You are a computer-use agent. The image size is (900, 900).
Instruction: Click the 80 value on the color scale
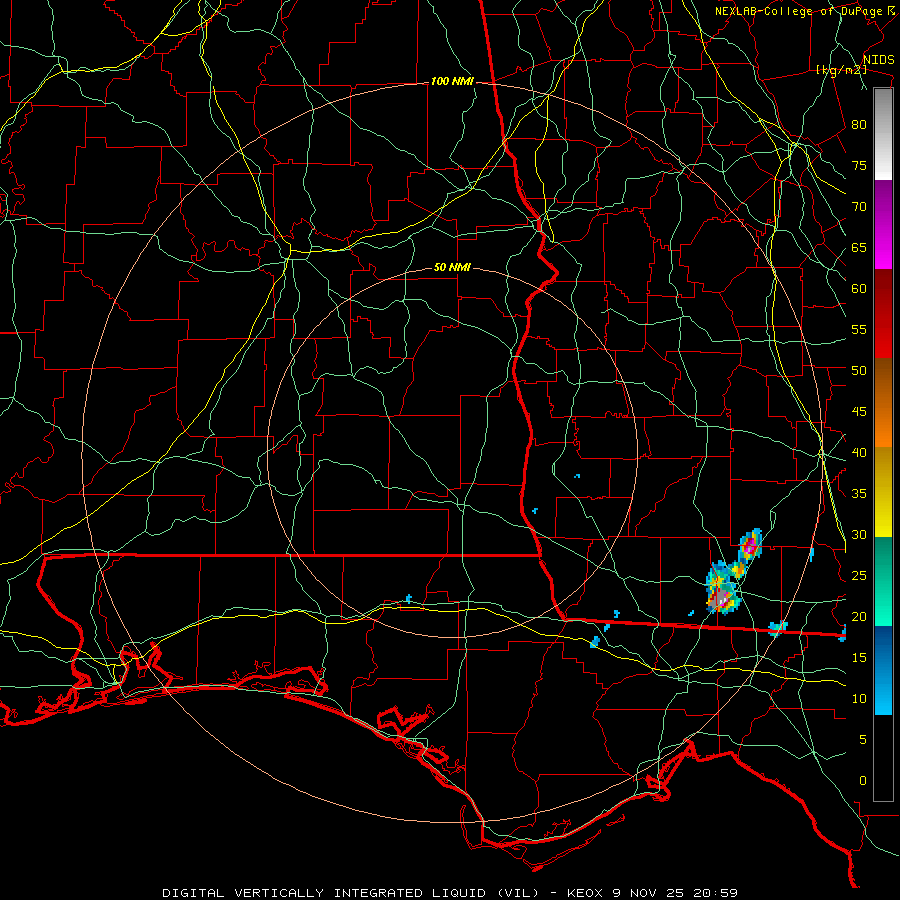[859, 125]
